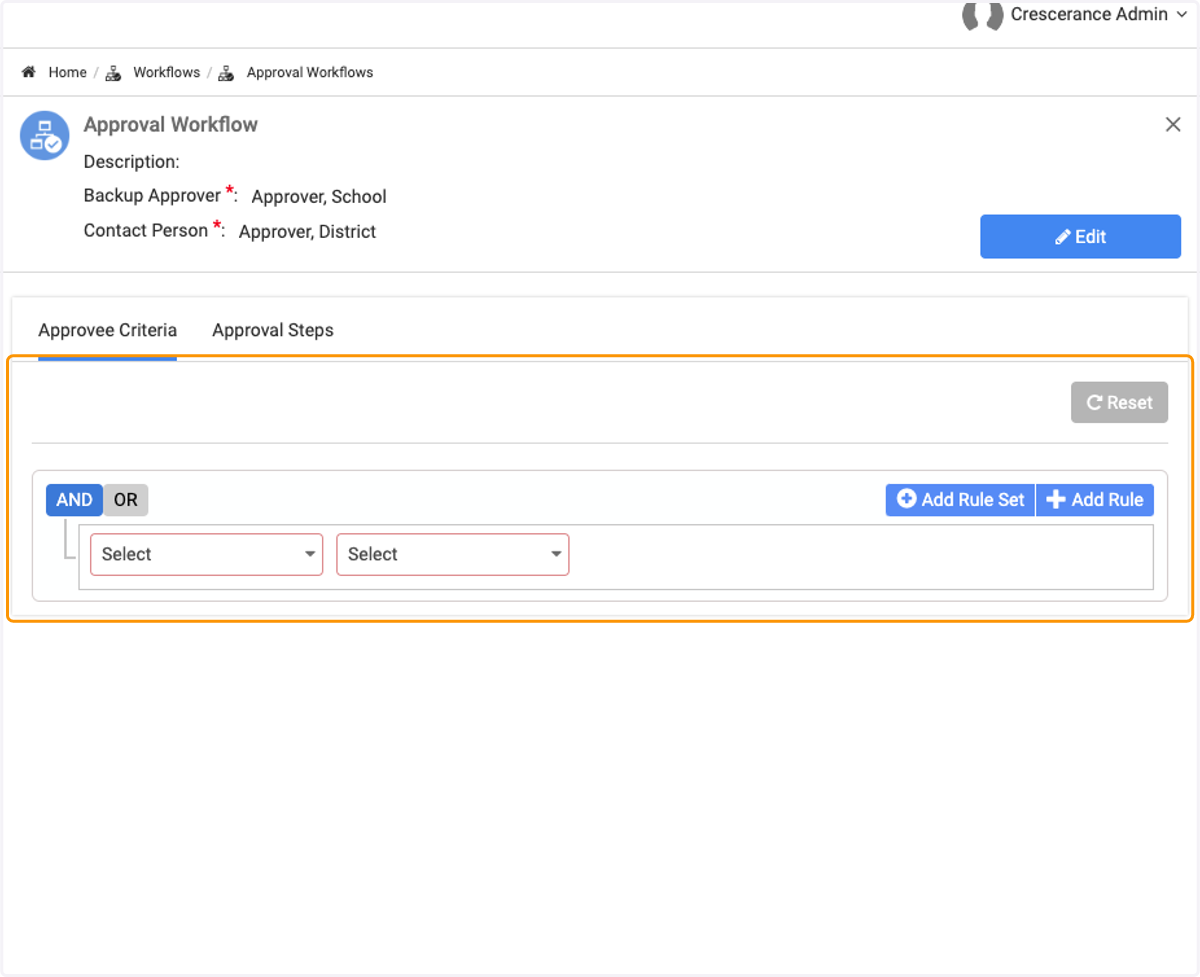This screenshot has width=1200, height=977.
Task: Open the Crescerance Admin user menu
Action: coord(1098,14)
